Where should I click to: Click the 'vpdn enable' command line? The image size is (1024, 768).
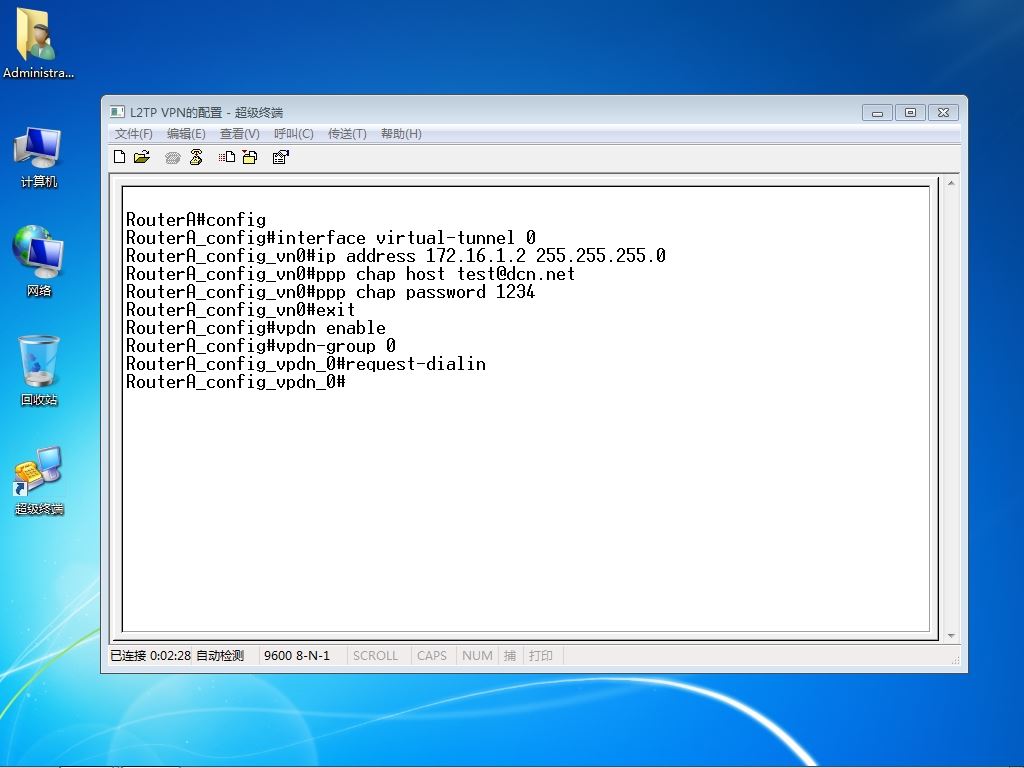tap(255, 328)
